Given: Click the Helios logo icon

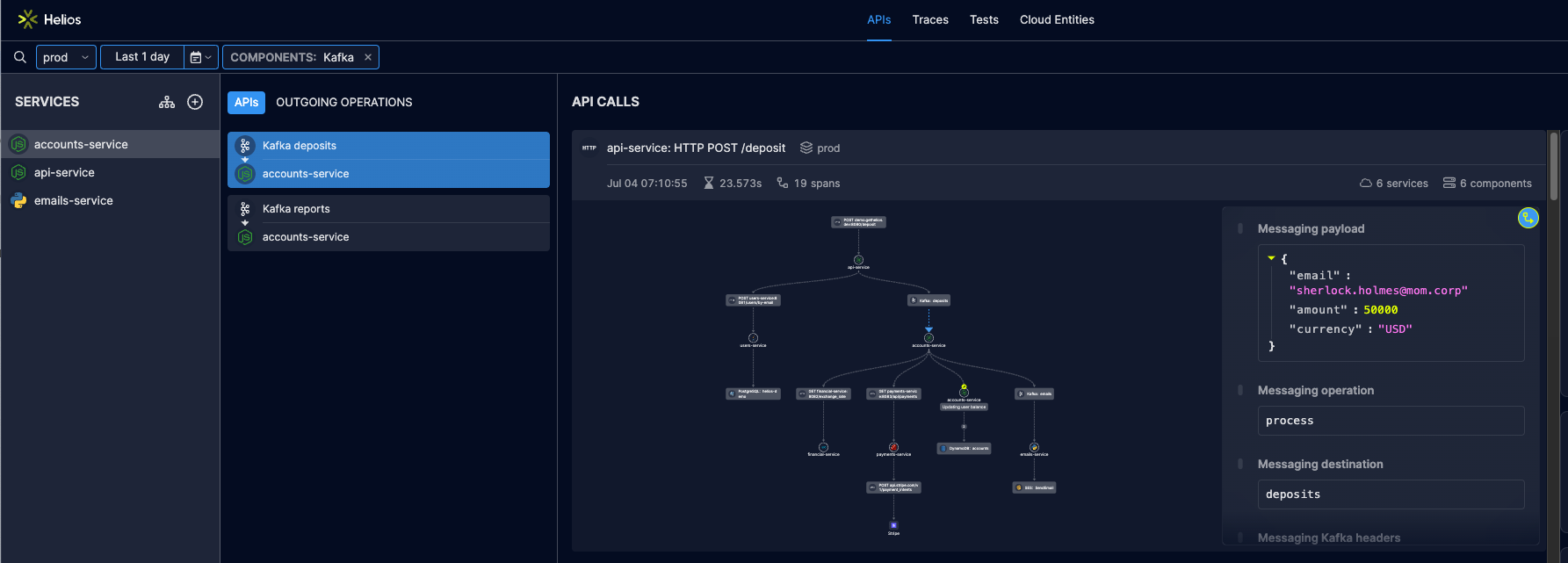Looking at the screenshot, I should pos(27,19).
